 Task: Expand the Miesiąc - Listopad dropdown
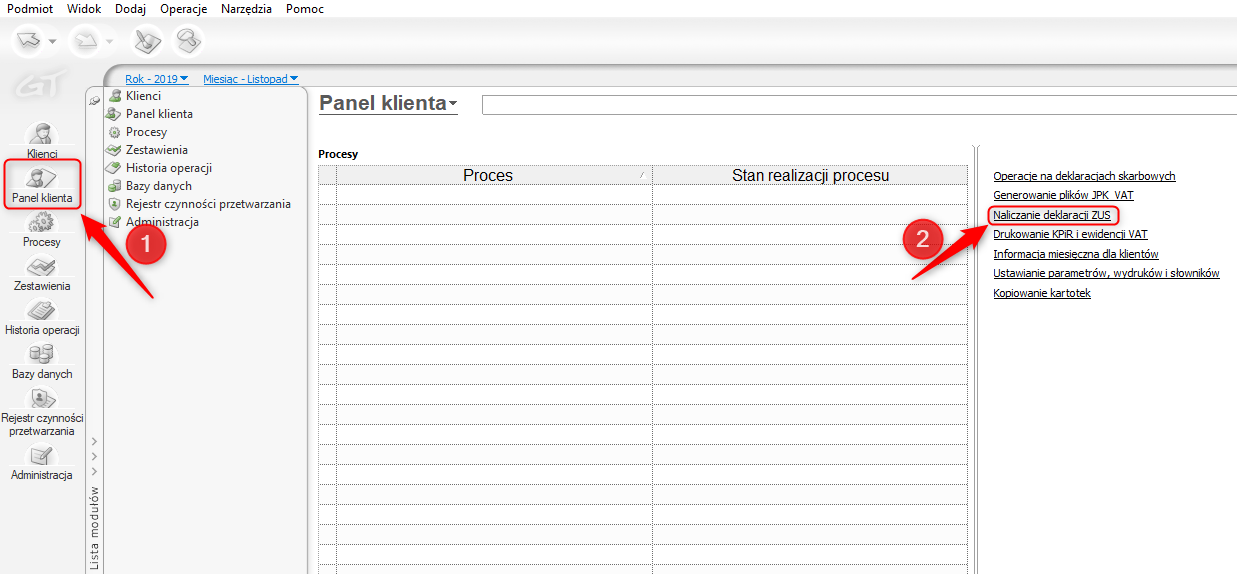[251, 78]
